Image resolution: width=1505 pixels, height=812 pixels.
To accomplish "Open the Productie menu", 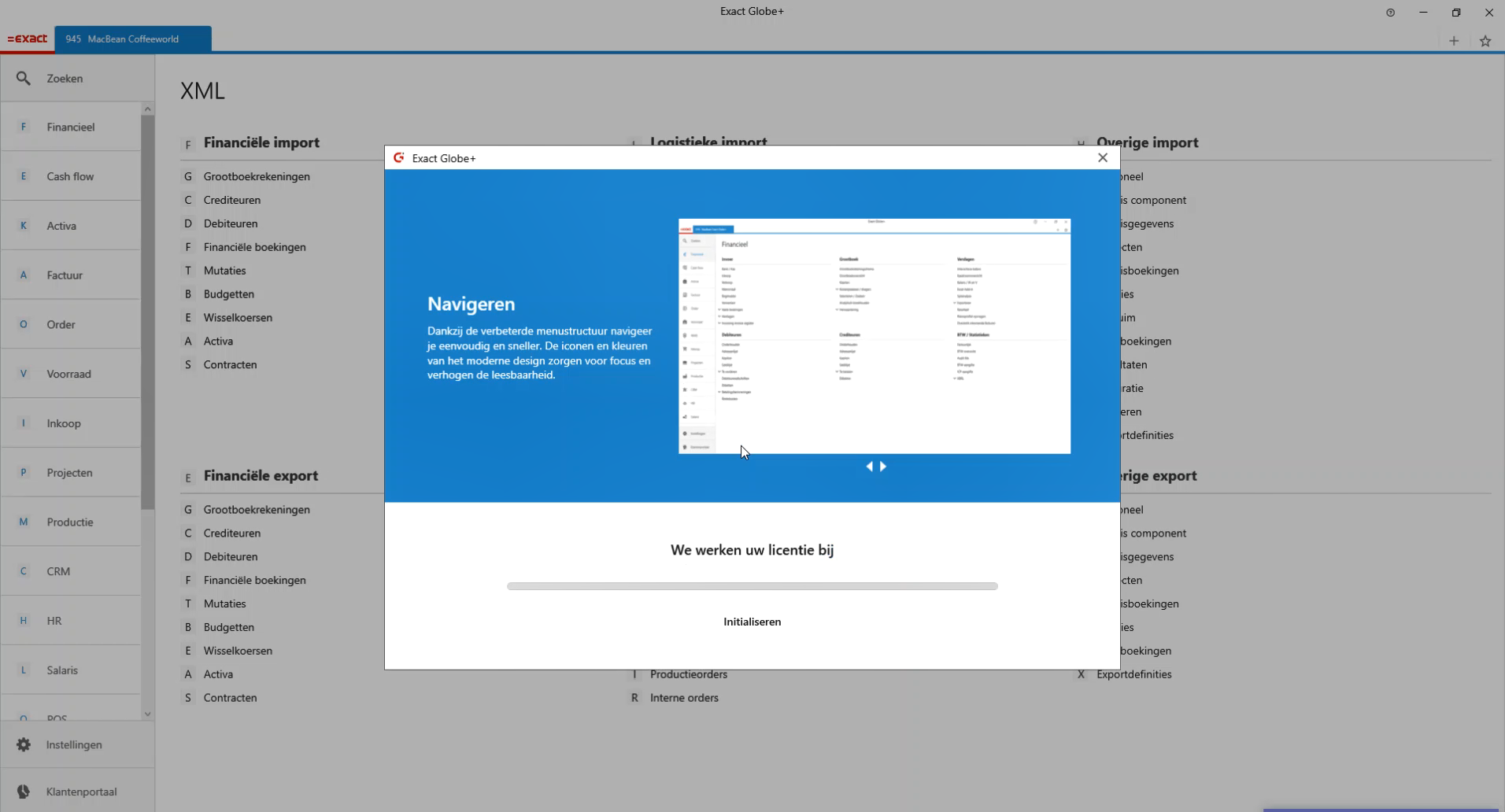I will point(71,522).
